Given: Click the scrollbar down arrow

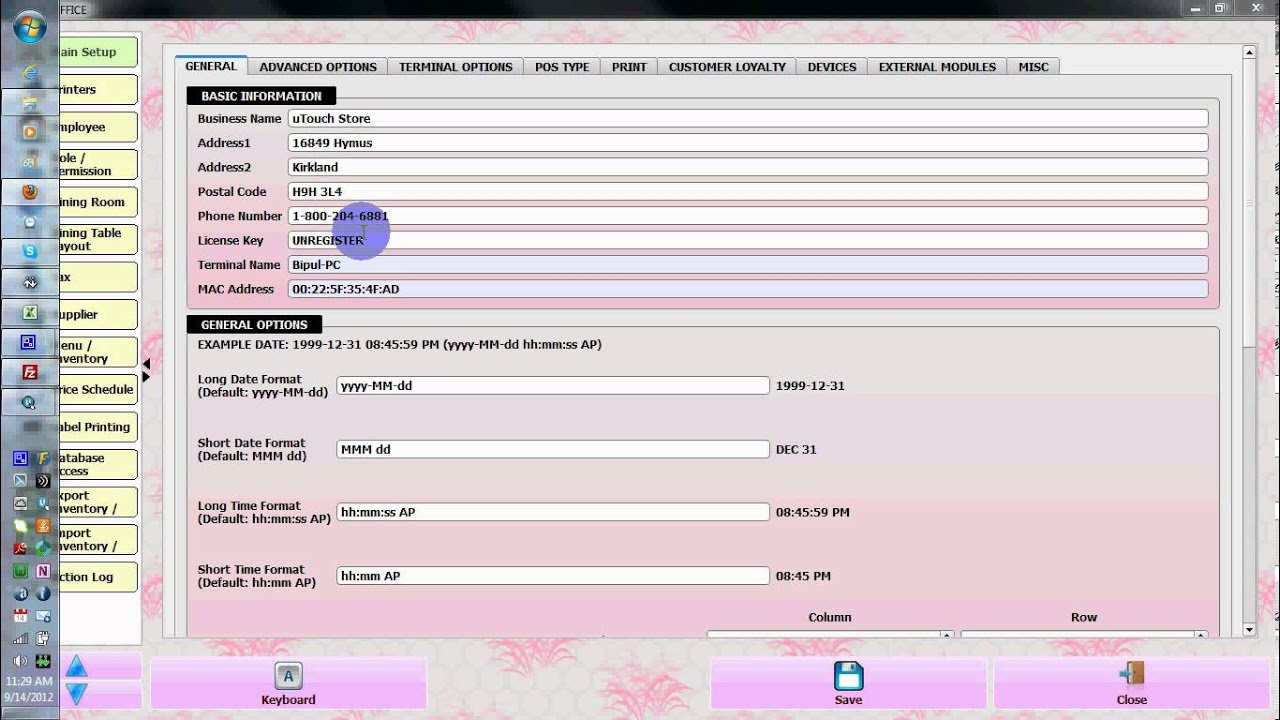Looking at the screenshot, I should pyautogui.click(x=1249, y=629).
